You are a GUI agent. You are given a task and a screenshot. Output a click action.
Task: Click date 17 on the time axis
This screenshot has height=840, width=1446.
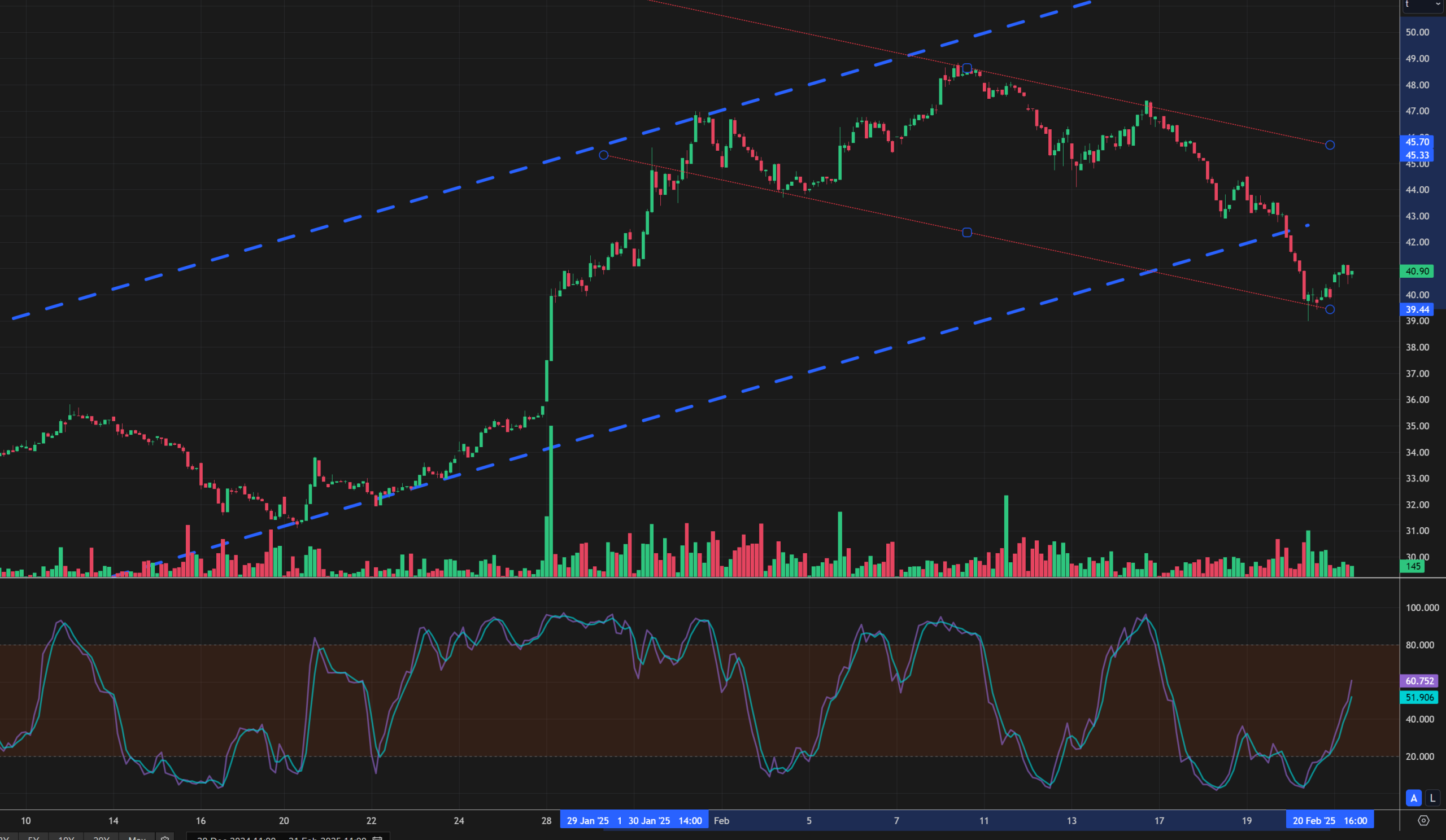pos(1159,820)
